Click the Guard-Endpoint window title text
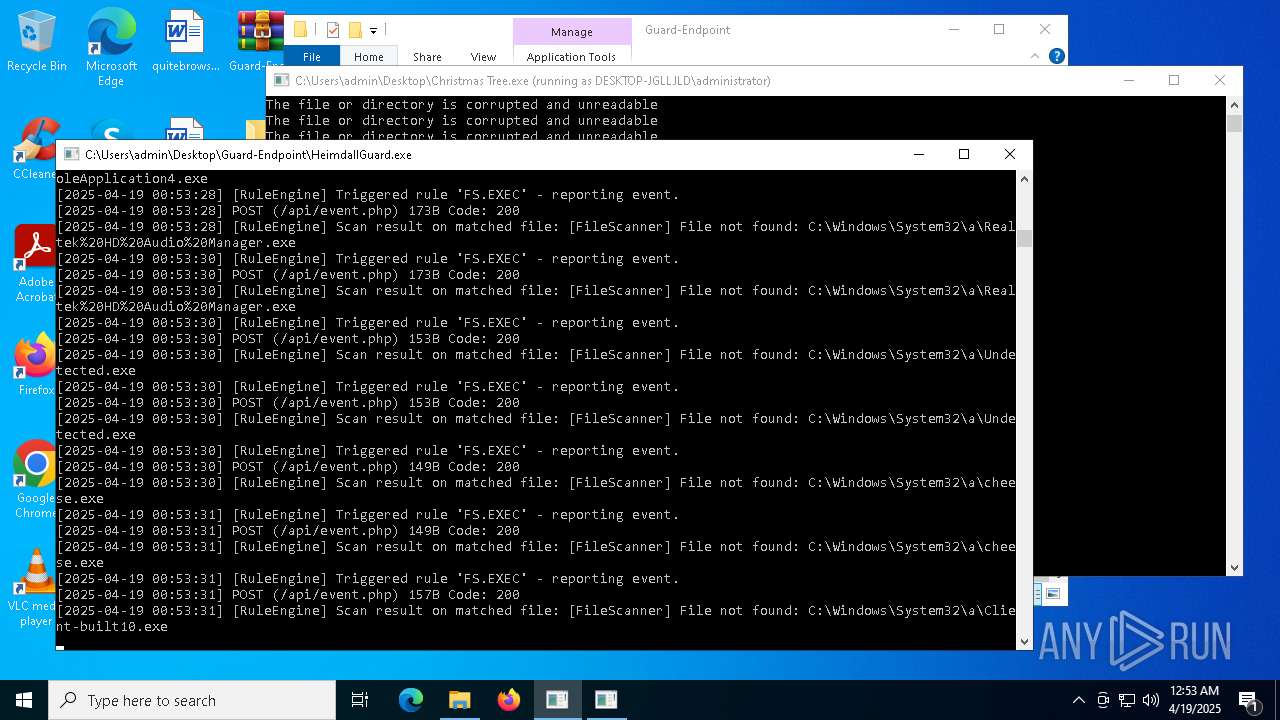Viewport: 1280px width, 720px height. click(687, 30)
